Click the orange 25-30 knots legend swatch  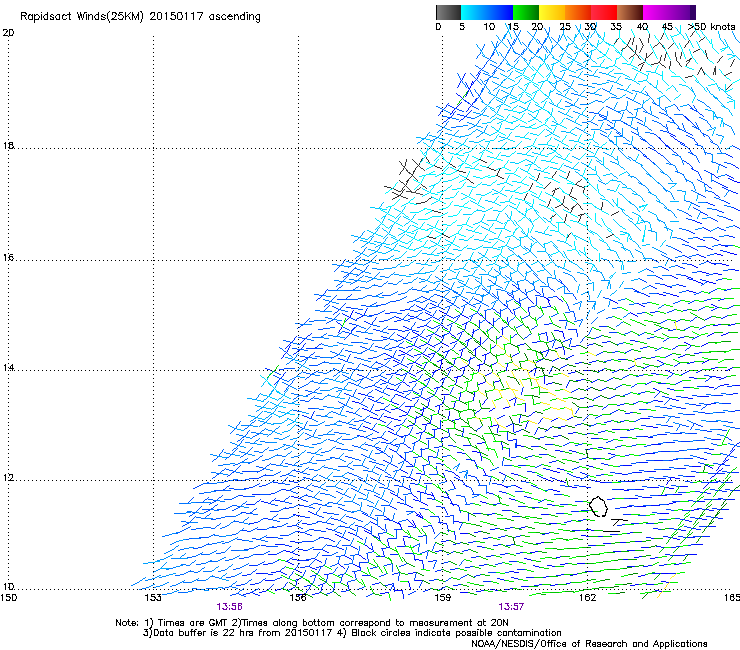point(578,12)
